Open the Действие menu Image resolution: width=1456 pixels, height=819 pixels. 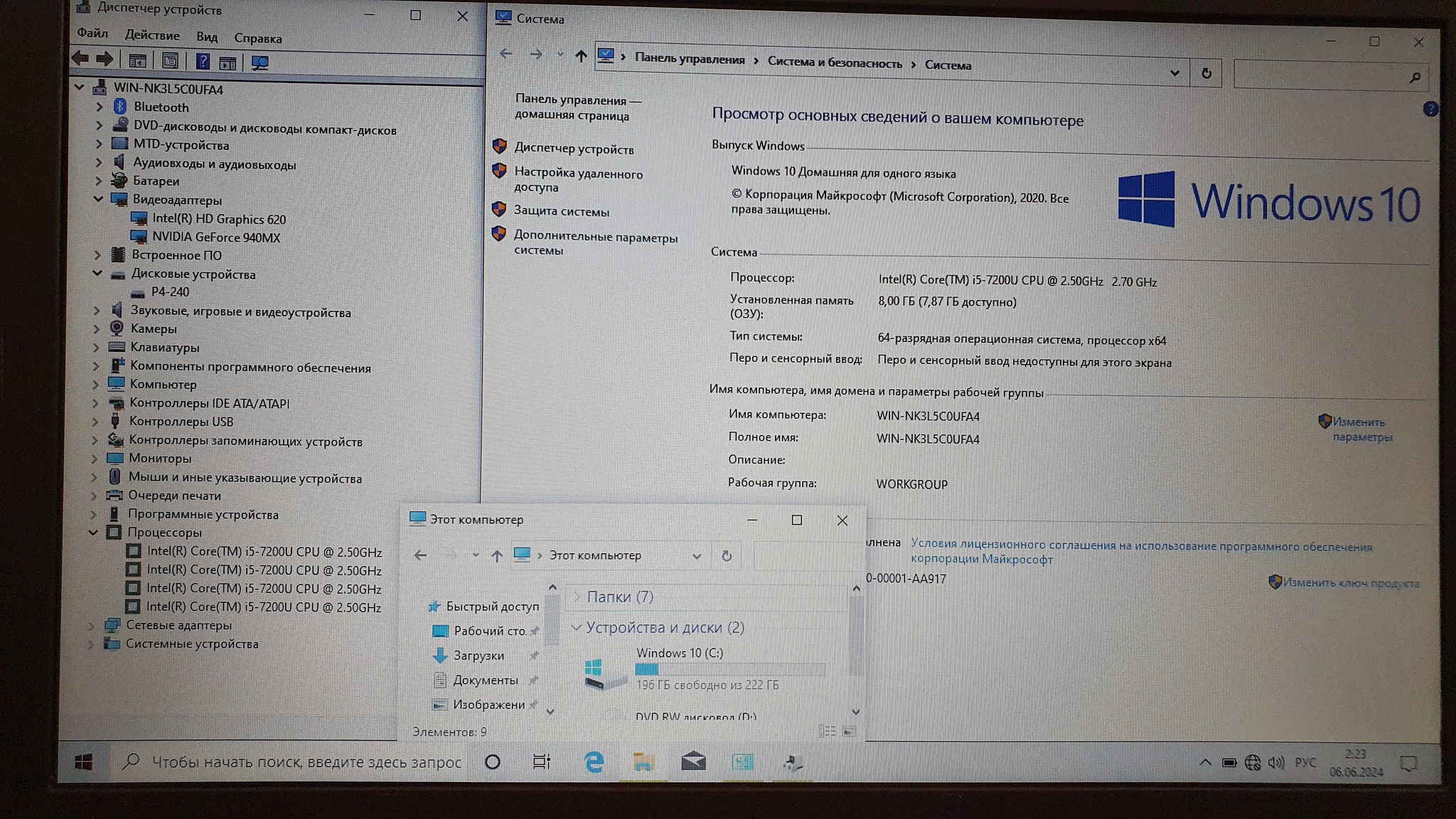point(152,36)
